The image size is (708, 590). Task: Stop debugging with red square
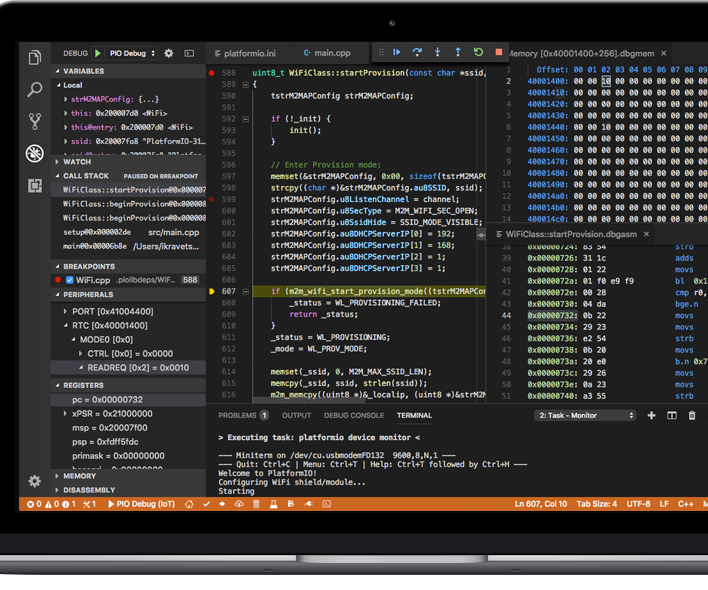pyautogui.click(x=499, y=52)
